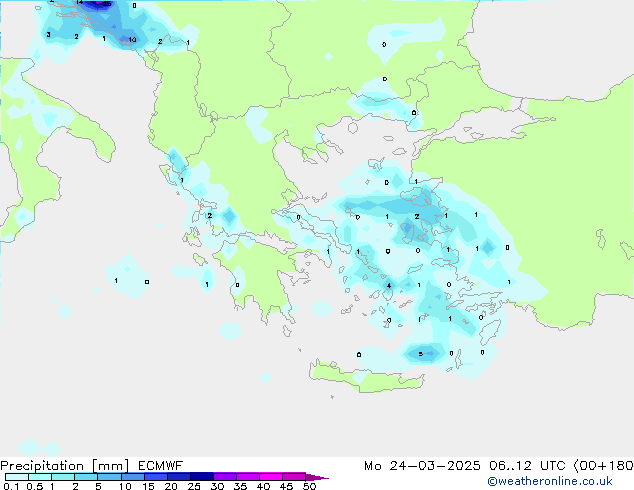634x490 pixels.
Task: Click the "30" legend tick label
Action: (x=217, y=486)
